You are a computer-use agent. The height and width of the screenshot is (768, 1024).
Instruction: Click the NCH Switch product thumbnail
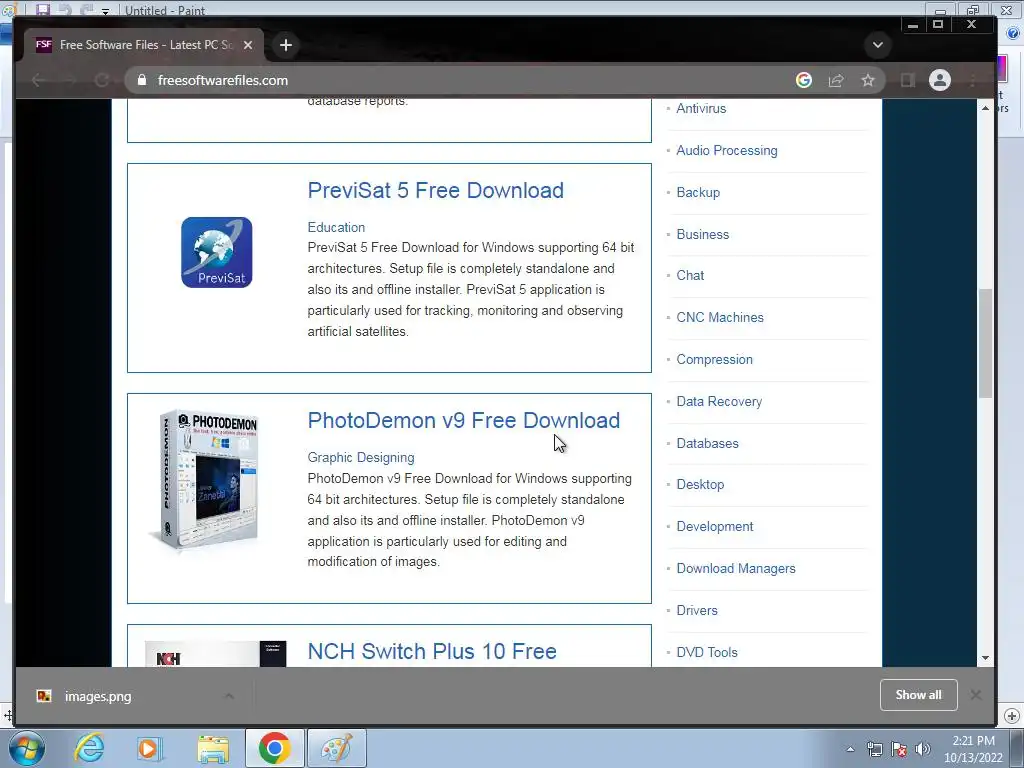[216, 654]
